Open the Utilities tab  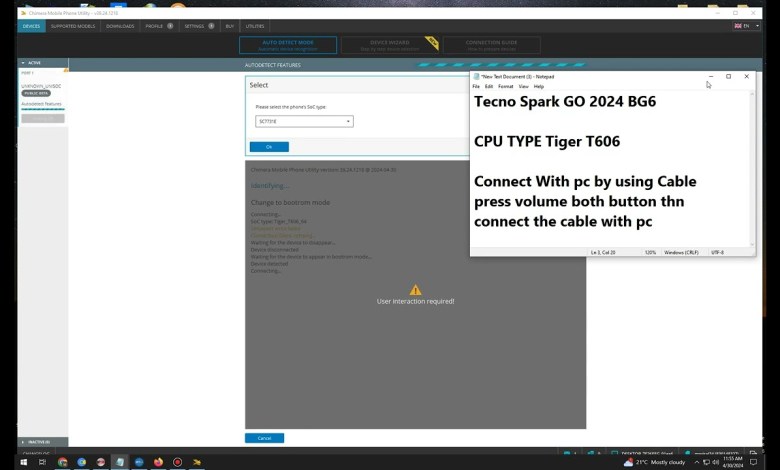pos(255,26)
